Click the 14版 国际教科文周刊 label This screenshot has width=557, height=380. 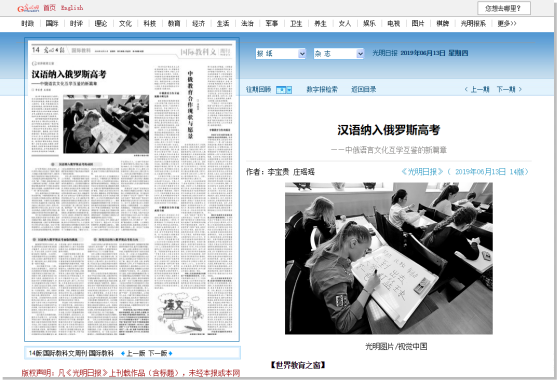click(x=71, y=353)
